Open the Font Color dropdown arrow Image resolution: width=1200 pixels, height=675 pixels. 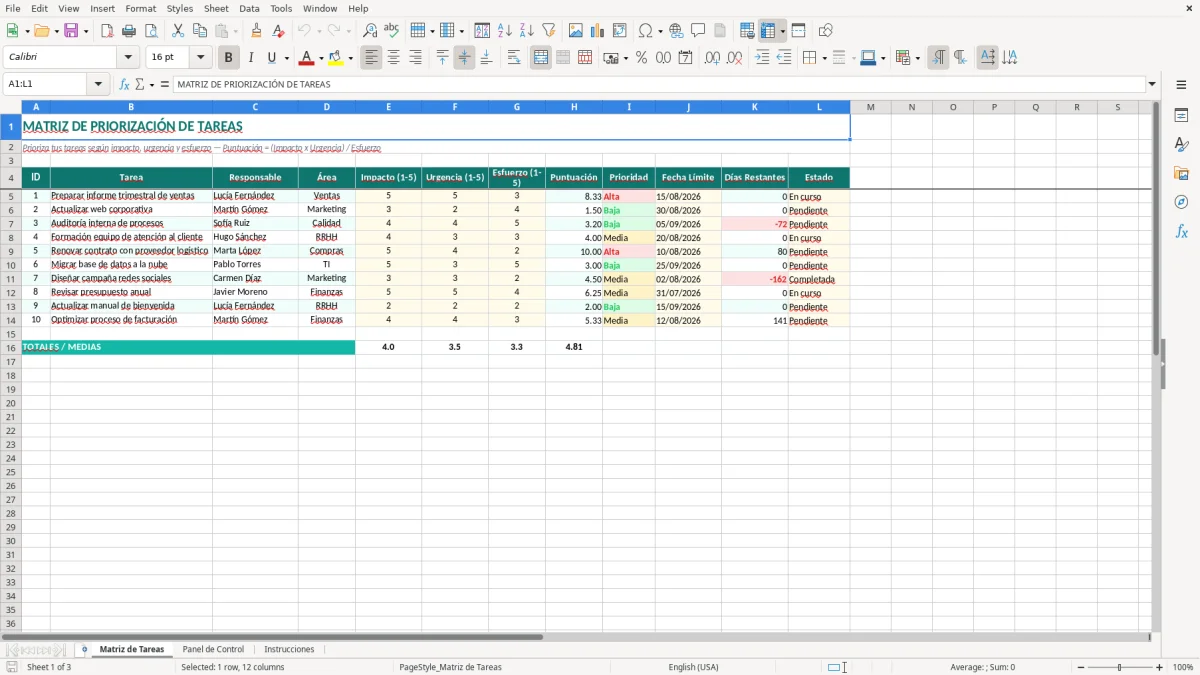321,58
